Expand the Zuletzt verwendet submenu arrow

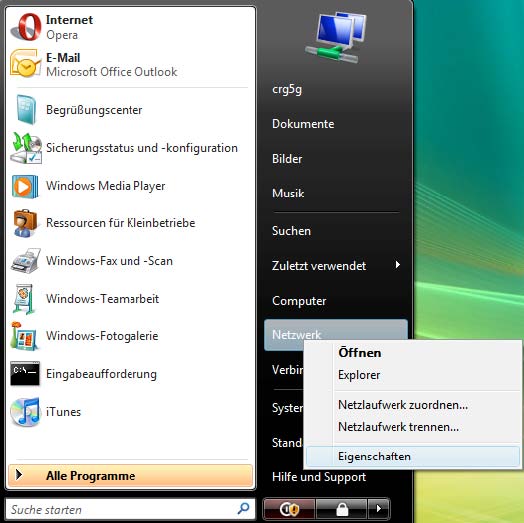coord(397,265)
